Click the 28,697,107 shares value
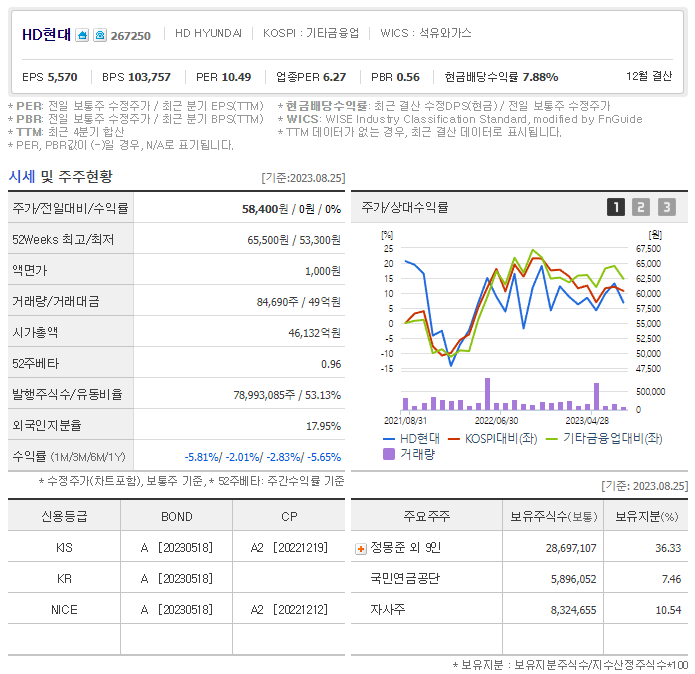This screenshot has width=695, height=674. tap(571, 549)
